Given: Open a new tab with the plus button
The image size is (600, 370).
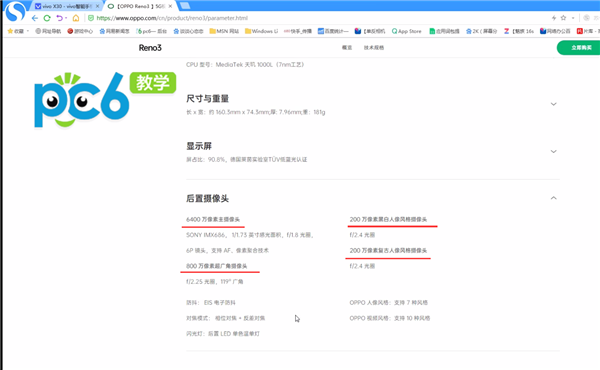Looking at the screenshot, I should (185, 5).
